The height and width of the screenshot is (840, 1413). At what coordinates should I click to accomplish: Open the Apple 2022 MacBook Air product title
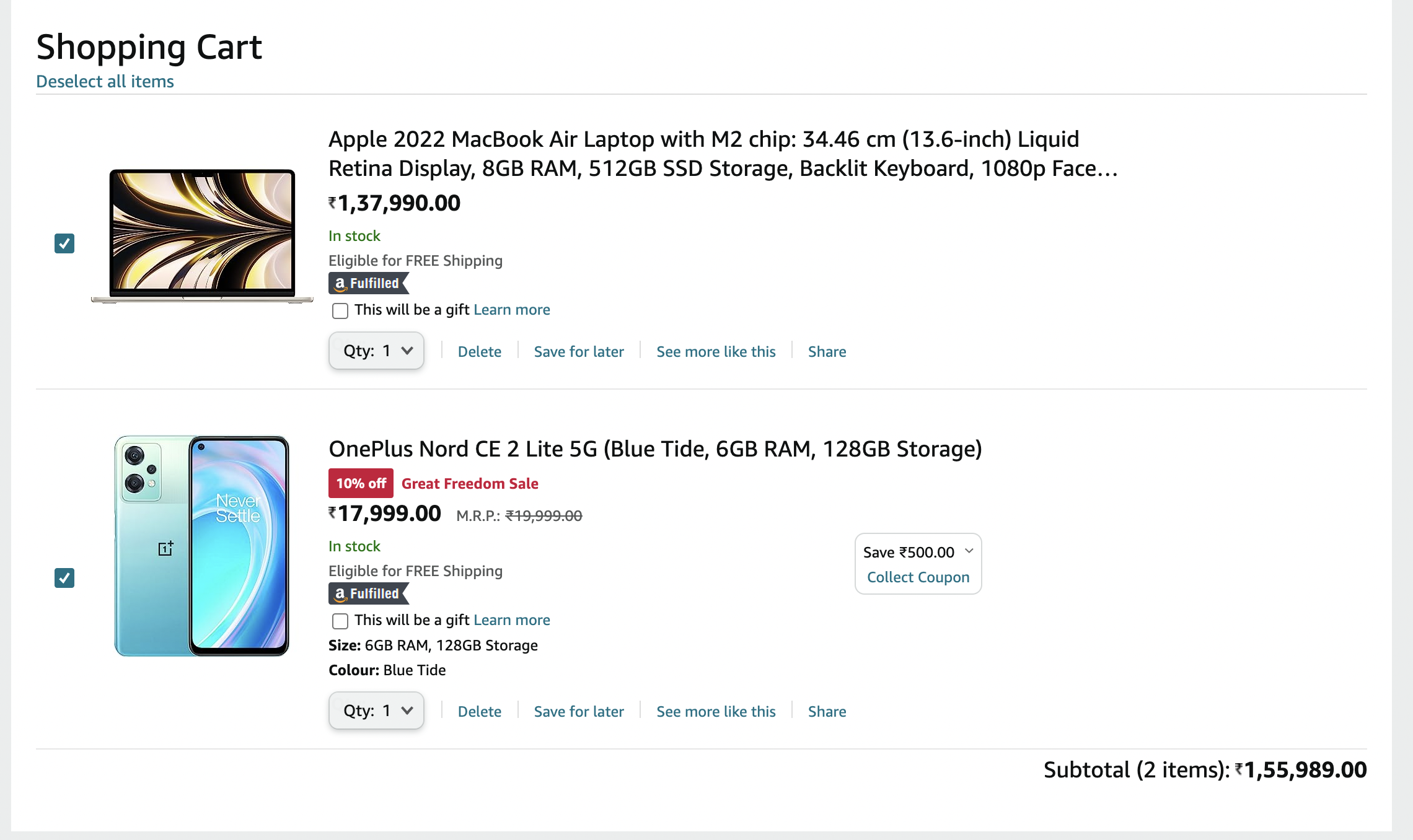[723, 154]
